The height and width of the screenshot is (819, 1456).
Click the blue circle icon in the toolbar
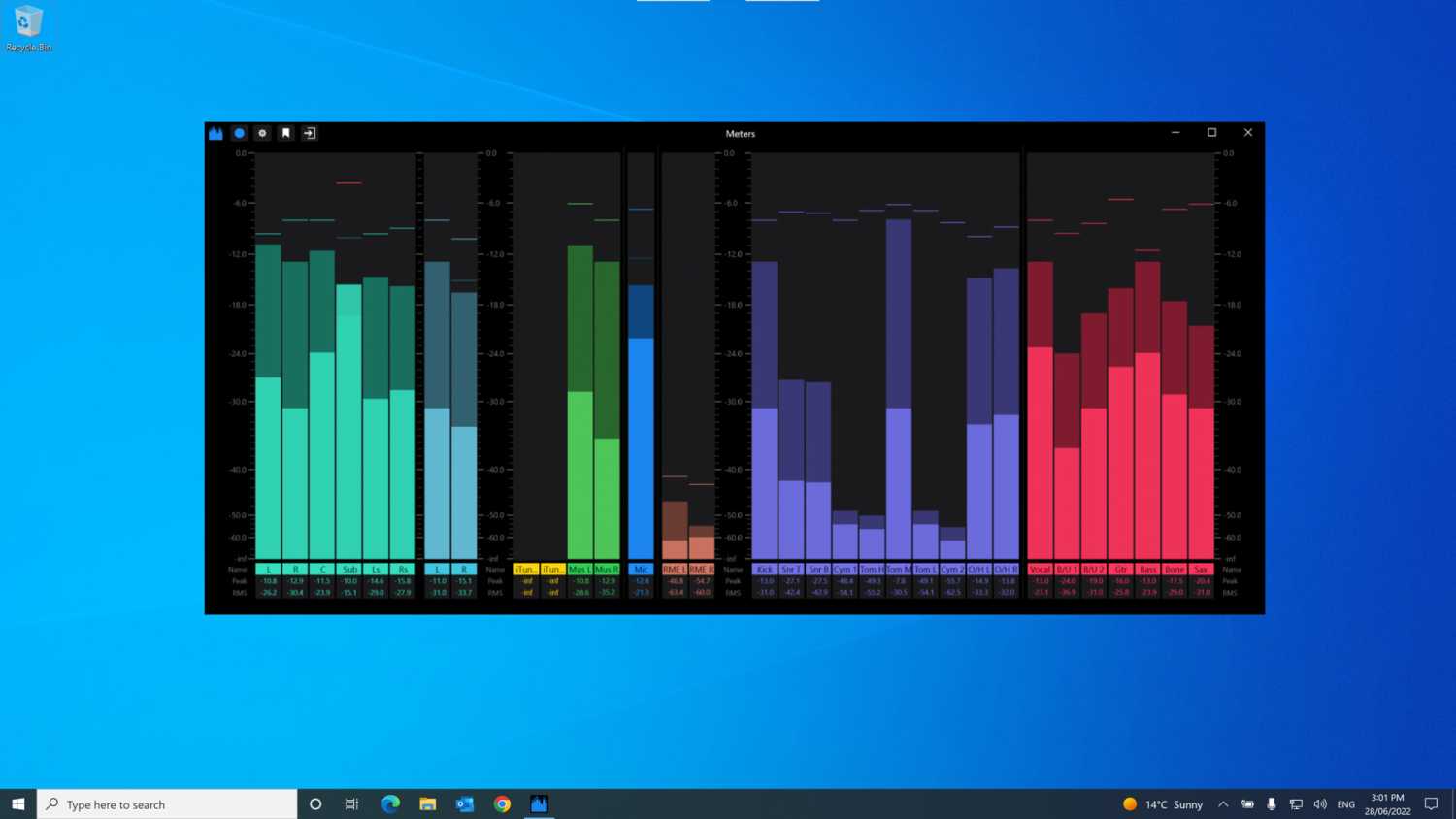(x=239, y=133)
